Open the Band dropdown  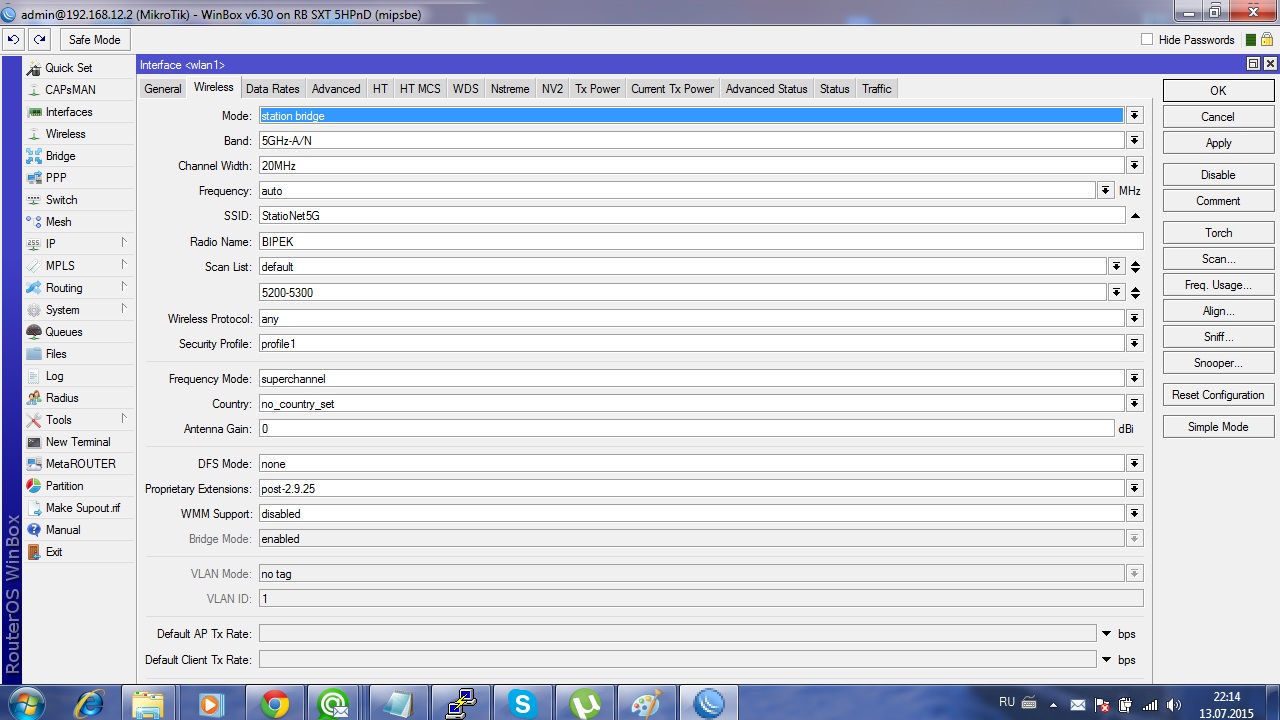pos(1134,141)
